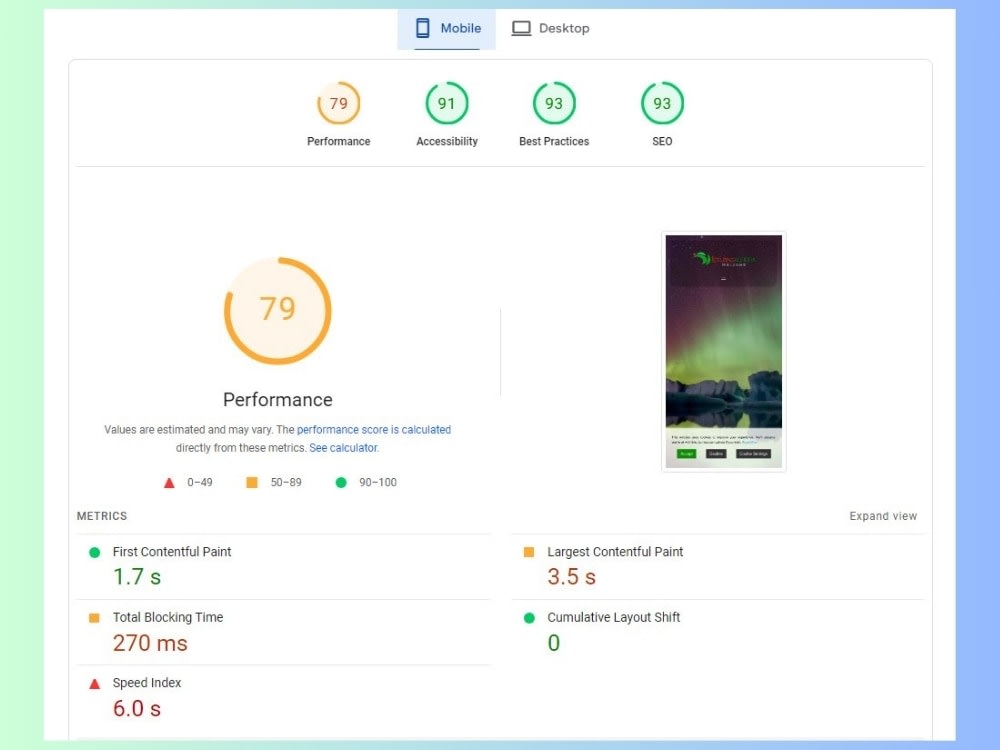Expand the metrics with Expand view
This screenshot has width=1000, height=750.
[883, 516]
